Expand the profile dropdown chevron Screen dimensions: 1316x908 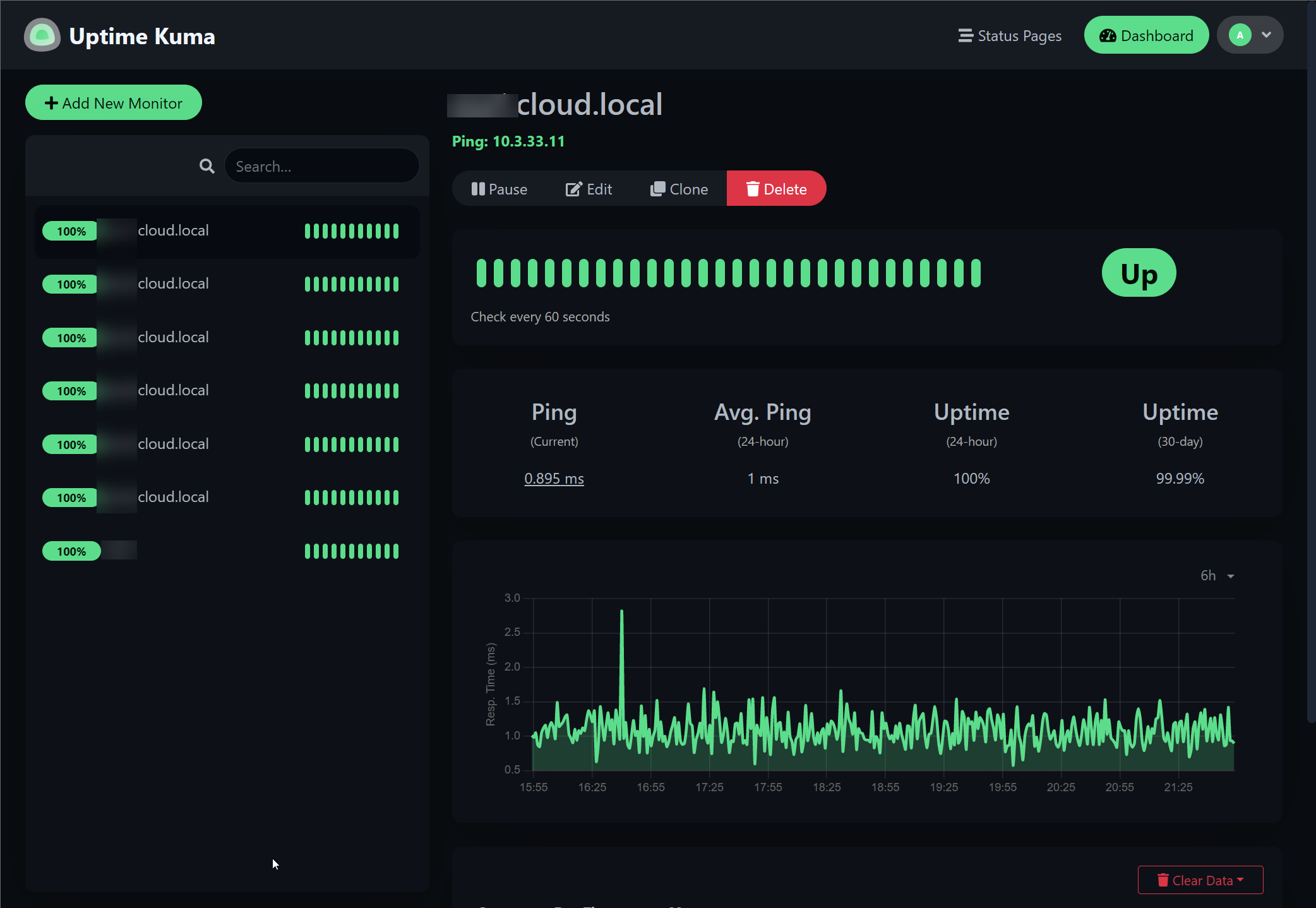click(x=1266, y=35)
